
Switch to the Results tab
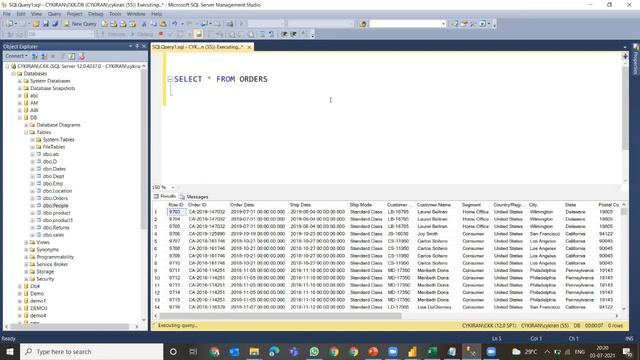pos(164,196)
